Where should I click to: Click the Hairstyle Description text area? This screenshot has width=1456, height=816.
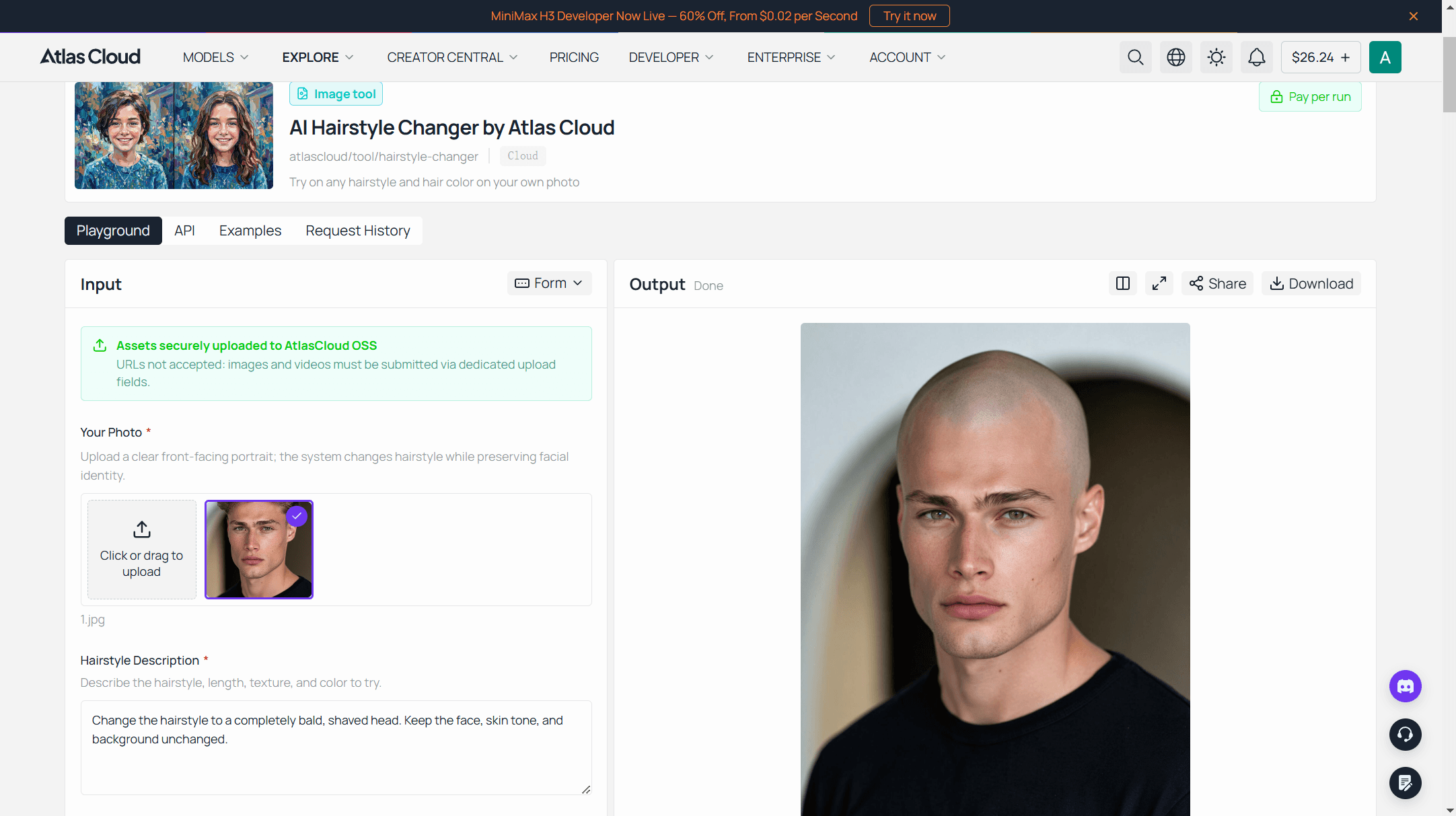(336, 747)
